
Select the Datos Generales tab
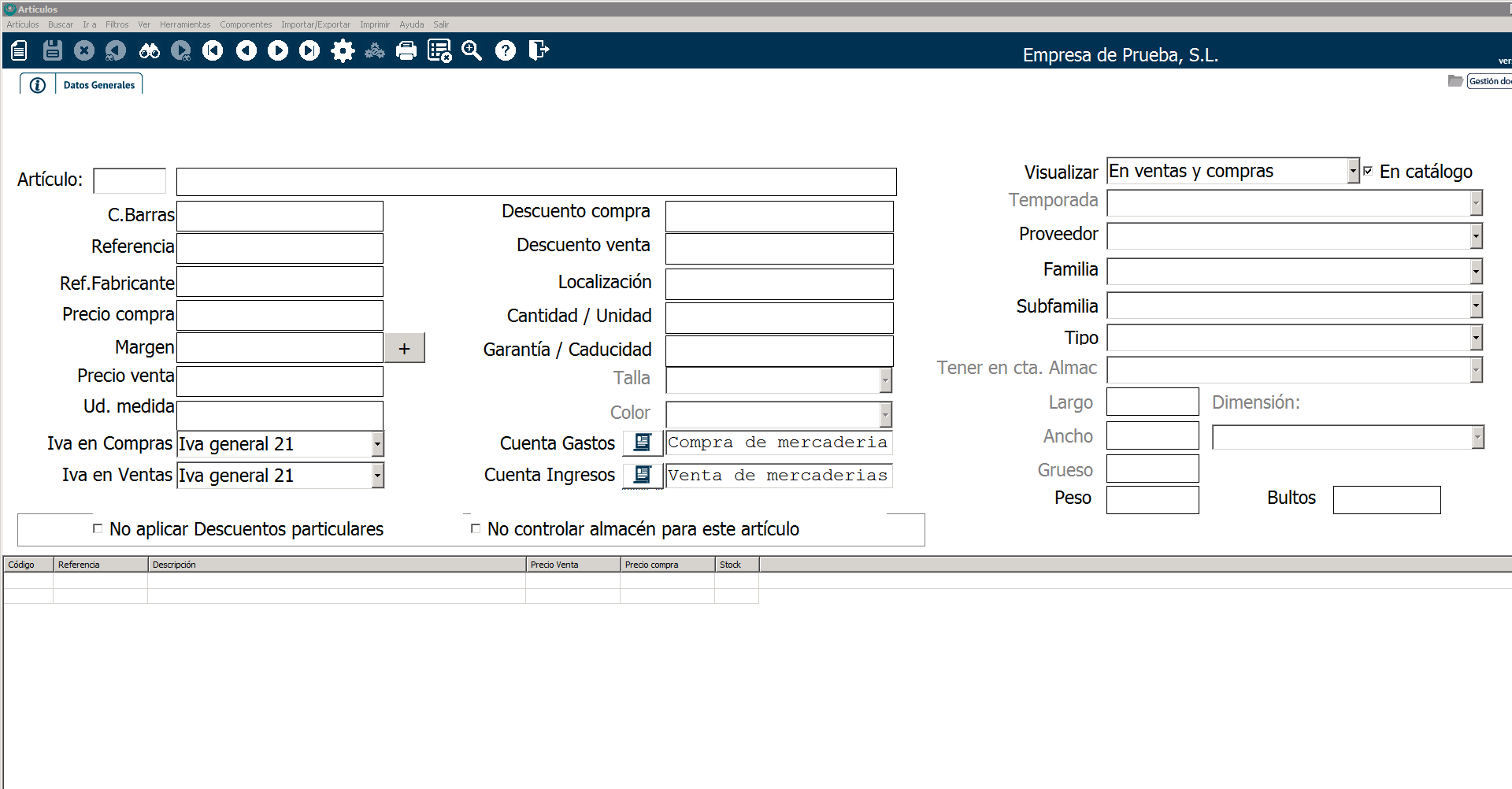[x=99, y=85]
